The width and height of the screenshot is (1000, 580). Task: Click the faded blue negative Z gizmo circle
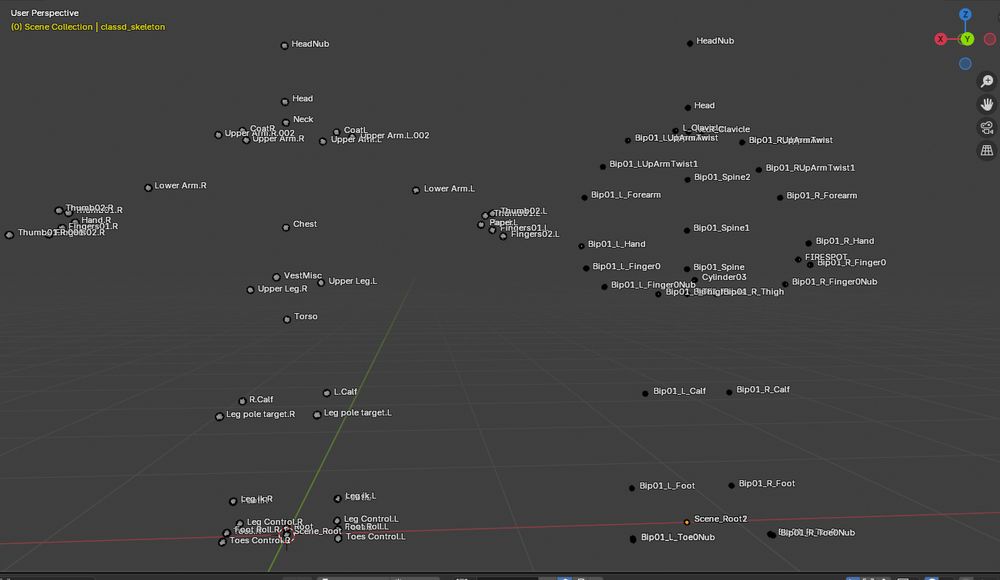[965, 63]
